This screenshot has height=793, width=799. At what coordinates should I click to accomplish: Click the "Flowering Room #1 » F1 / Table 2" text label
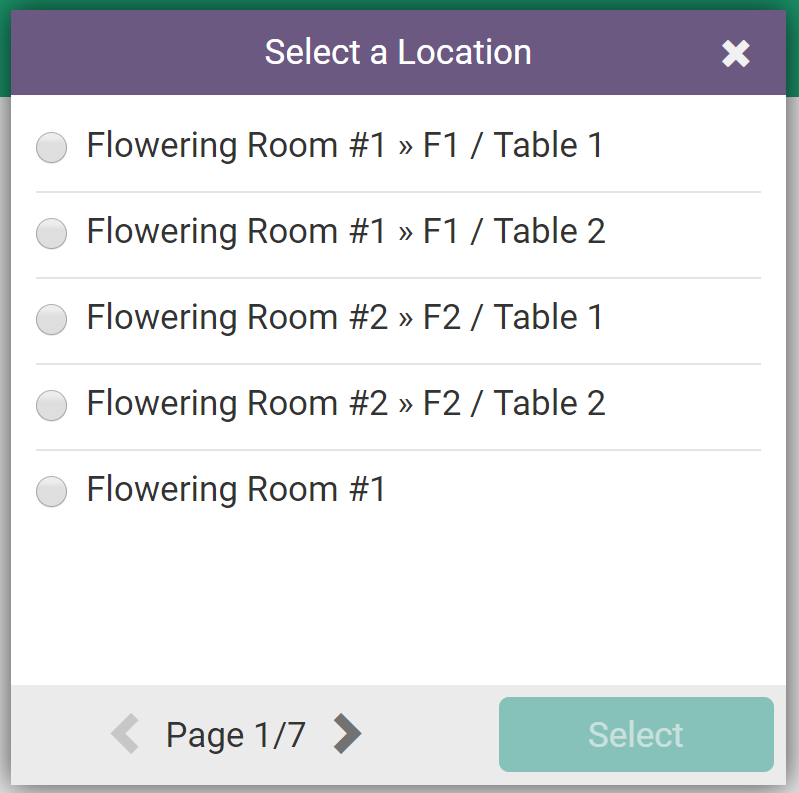(x=345, y=232)
